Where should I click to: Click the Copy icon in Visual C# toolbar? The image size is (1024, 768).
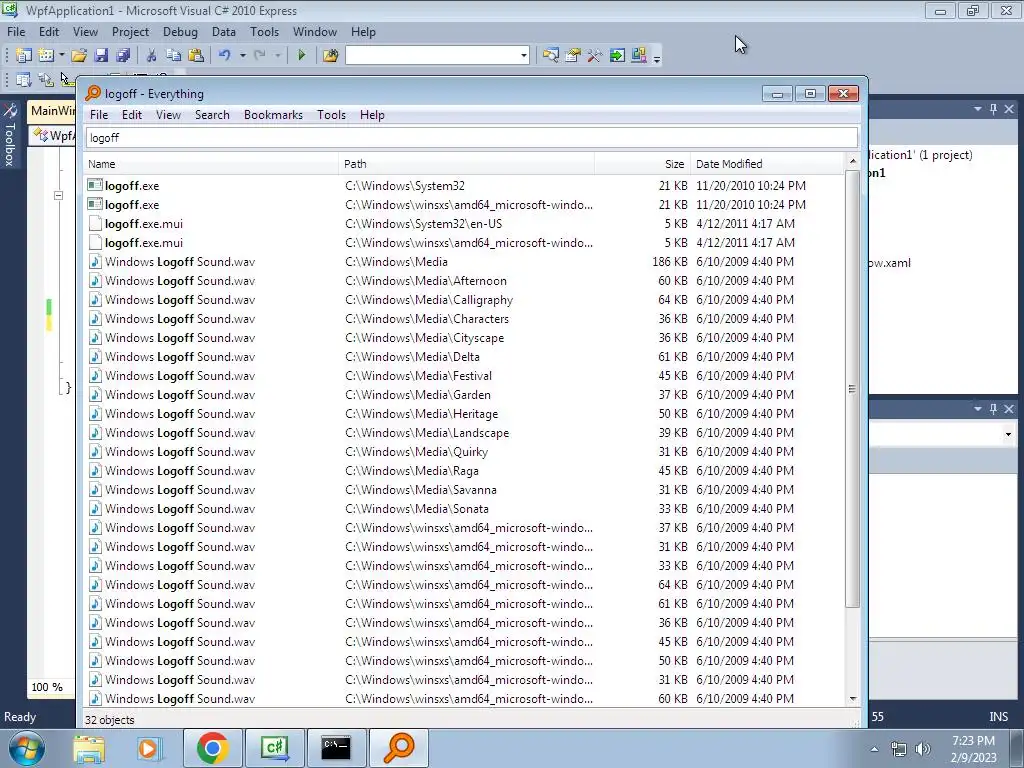(173, 56)
